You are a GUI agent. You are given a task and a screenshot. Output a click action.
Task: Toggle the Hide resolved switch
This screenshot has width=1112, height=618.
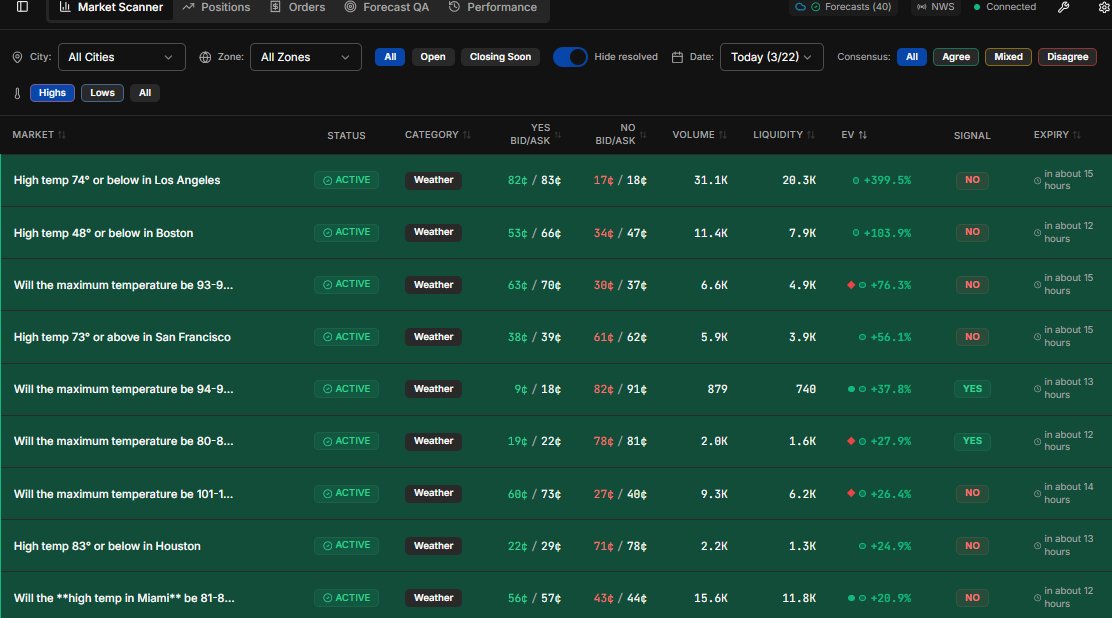point(570,57)
